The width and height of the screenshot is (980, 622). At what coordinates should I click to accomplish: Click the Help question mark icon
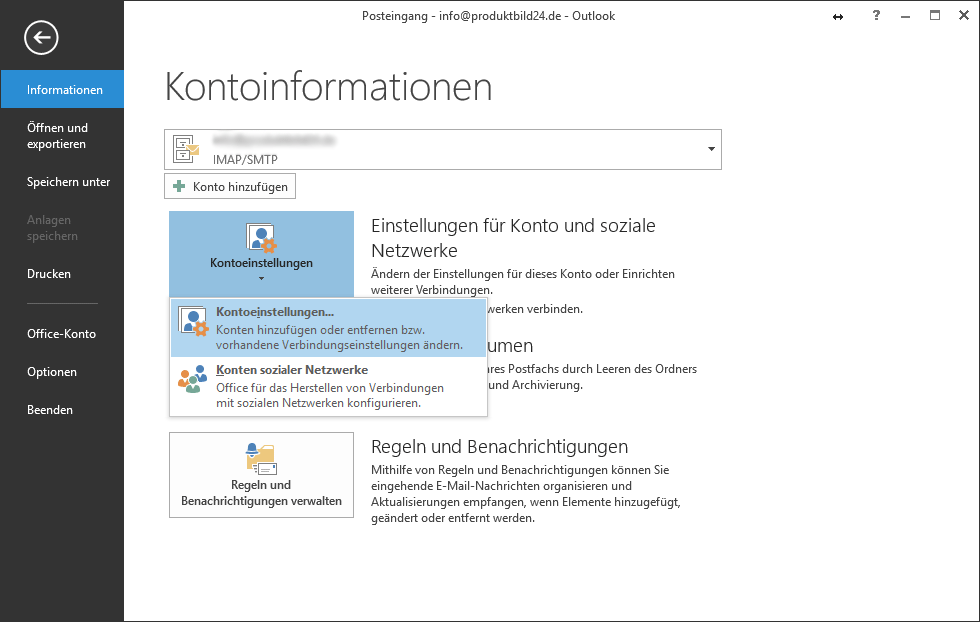coord(875,16)
